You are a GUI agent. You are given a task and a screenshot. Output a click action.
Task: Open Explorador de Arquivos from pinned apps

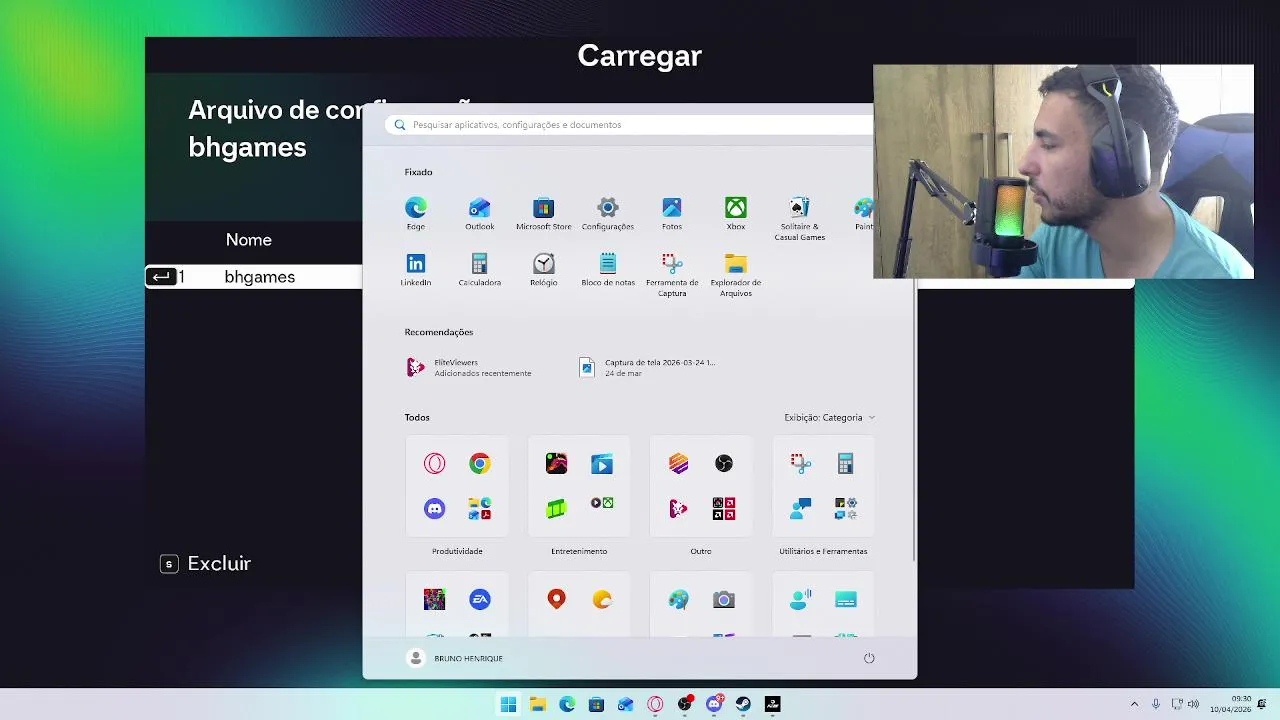(735, 275)
